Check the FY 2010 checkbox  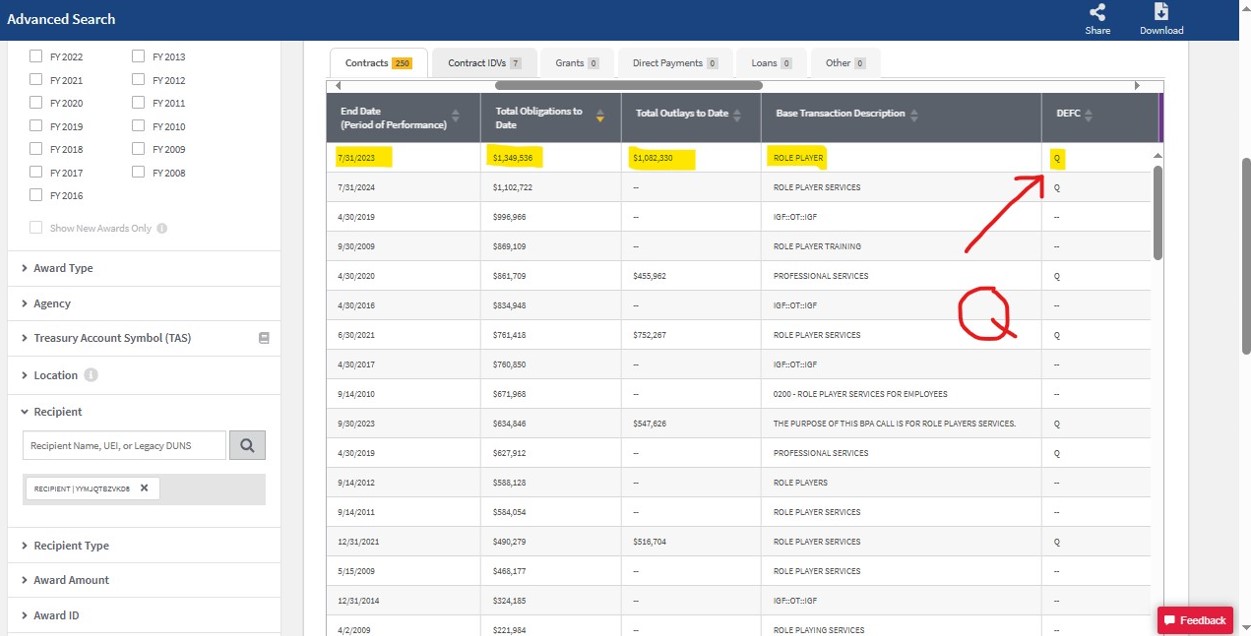(138, 126)
